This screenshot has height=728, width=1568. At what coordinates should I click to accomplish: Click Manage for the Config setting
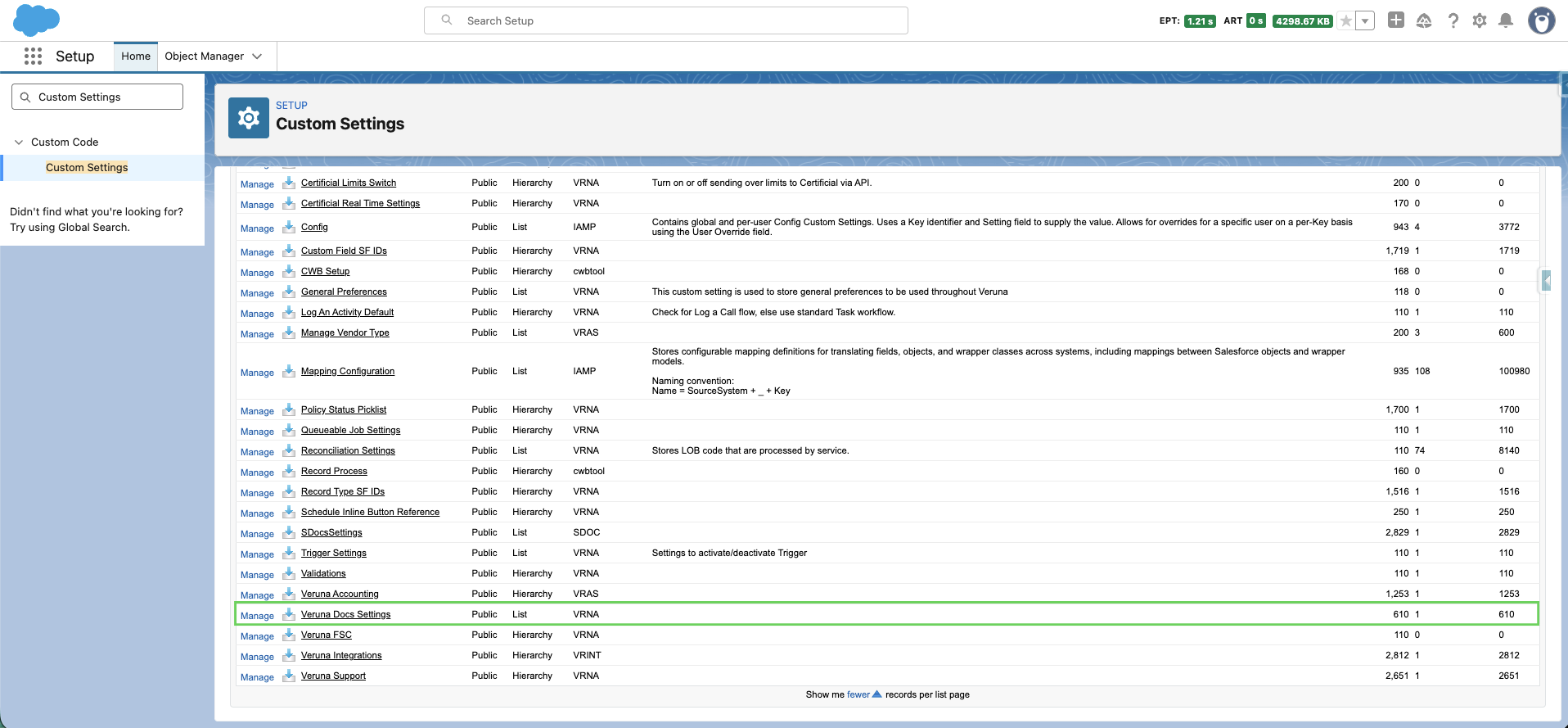[x=257, y=228]
